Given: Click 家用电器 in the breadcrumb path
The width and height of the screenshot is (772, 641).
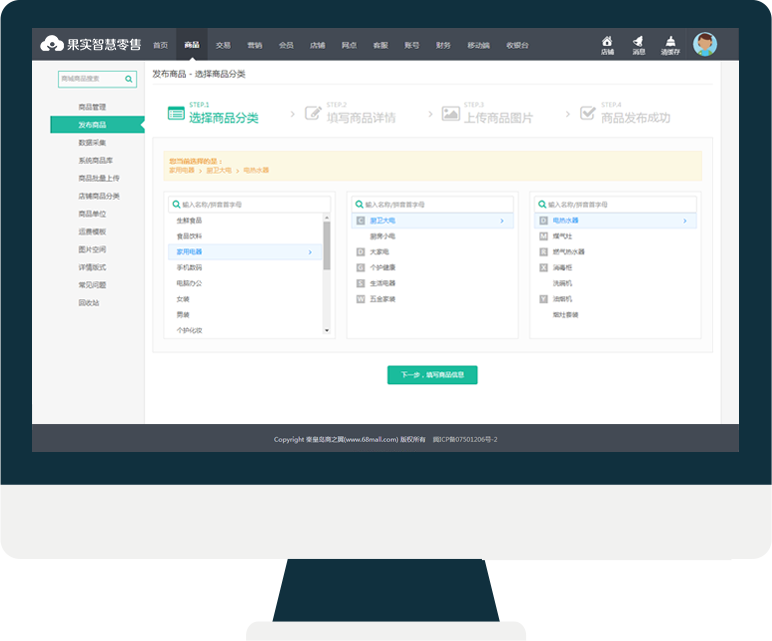Looking at the screenshot, I should [181, 170].
